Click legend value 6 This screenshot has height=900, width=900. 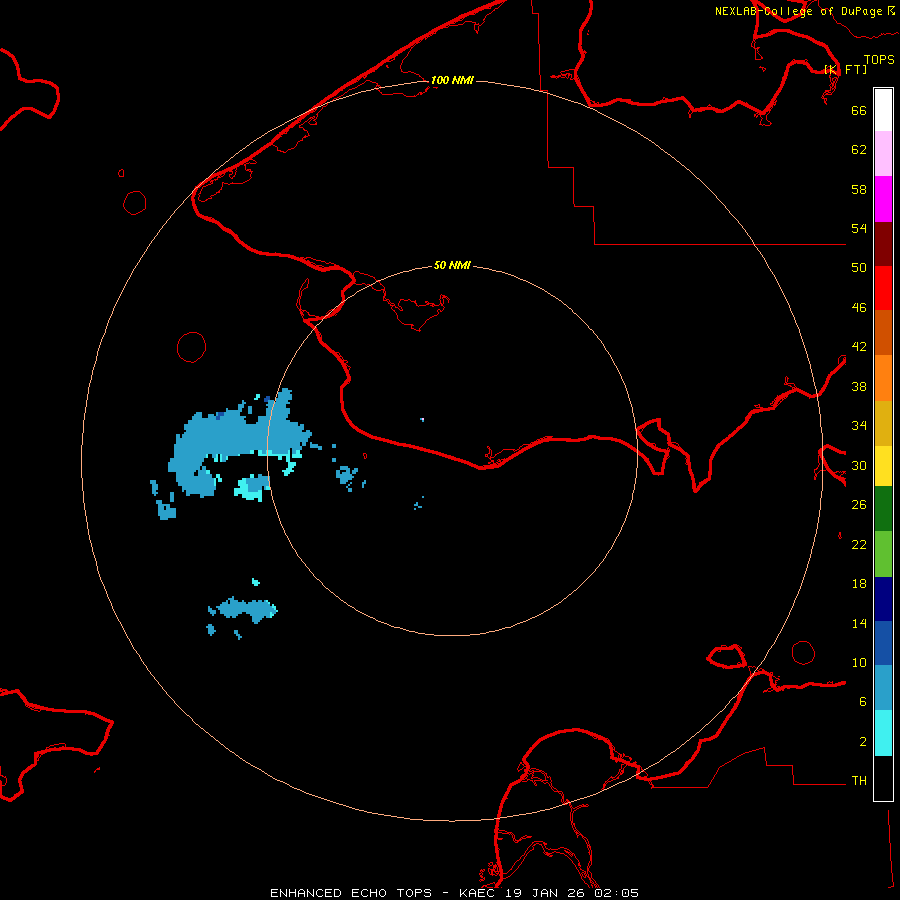[862, 702]
